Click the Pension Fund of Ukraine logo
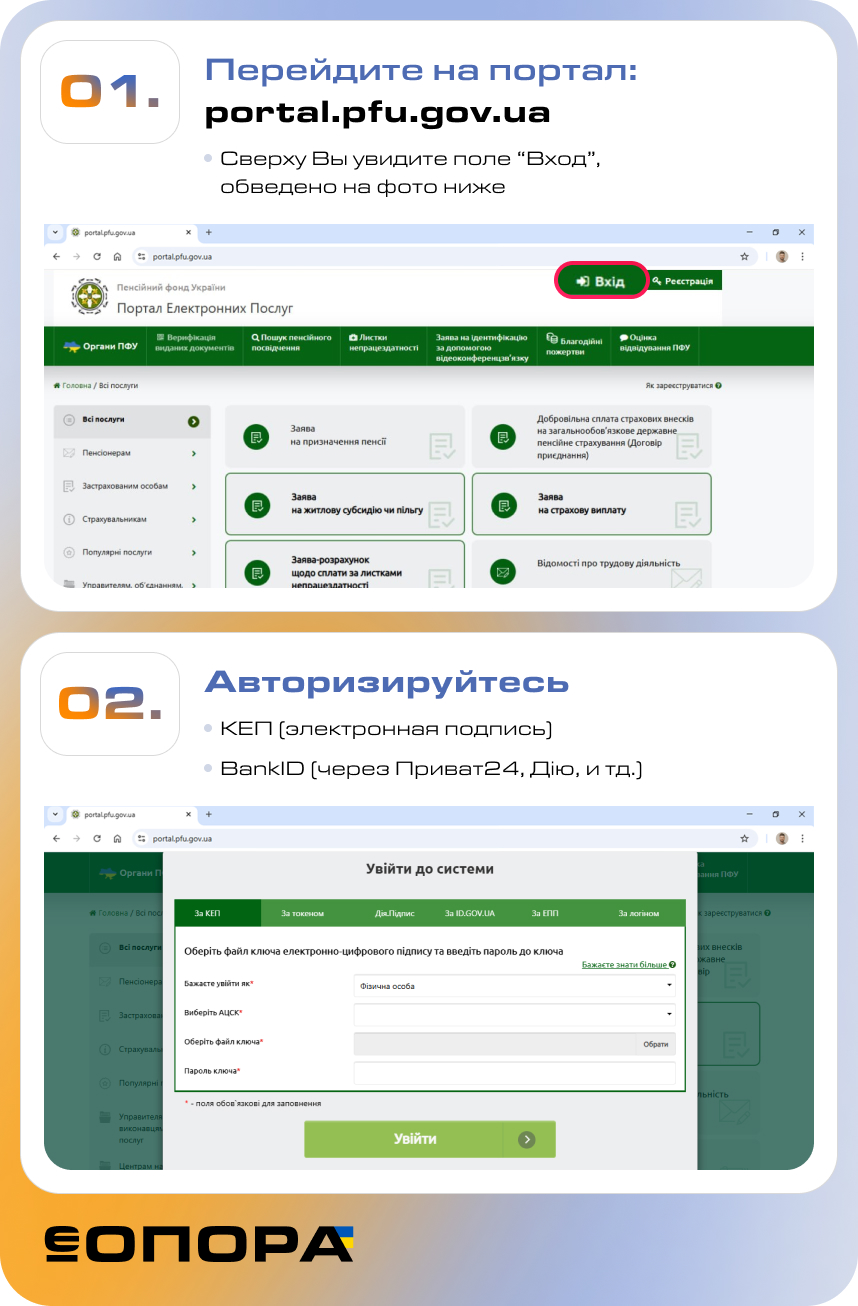Screen dimensions: 858x1306 coord(88,297)
